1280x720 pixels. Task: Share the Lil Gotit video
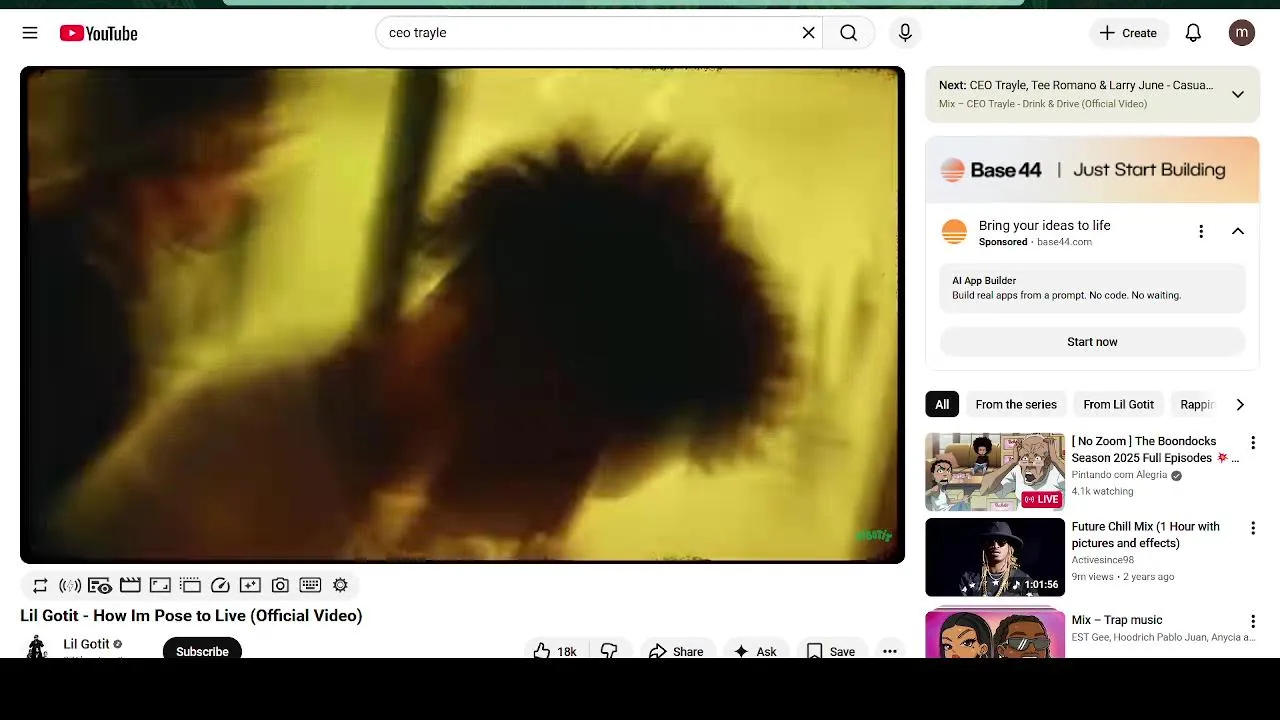tap(677, 651)
